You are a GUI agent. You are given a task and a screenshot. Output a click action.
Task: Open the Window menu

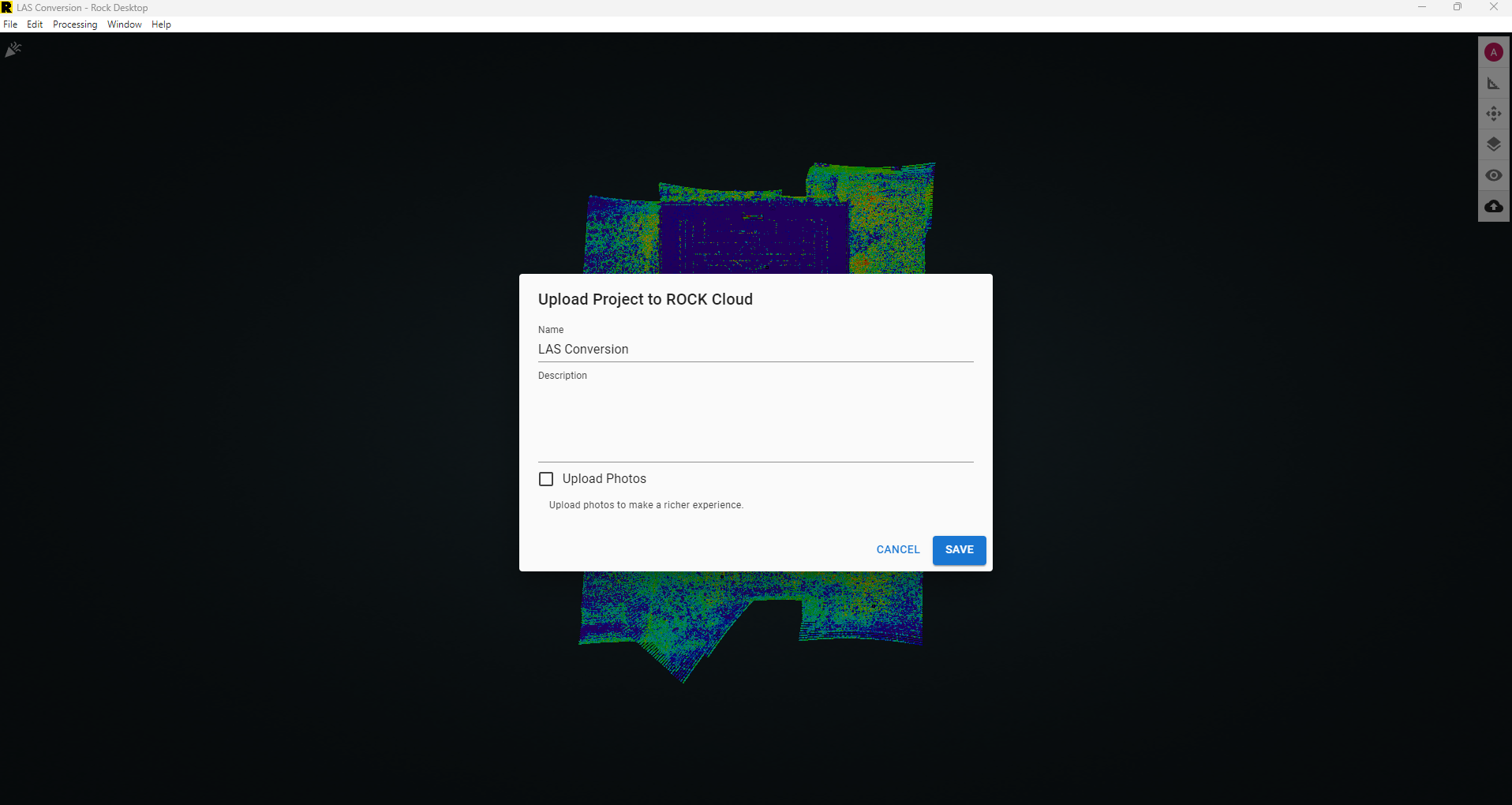[x=124, y=24]
